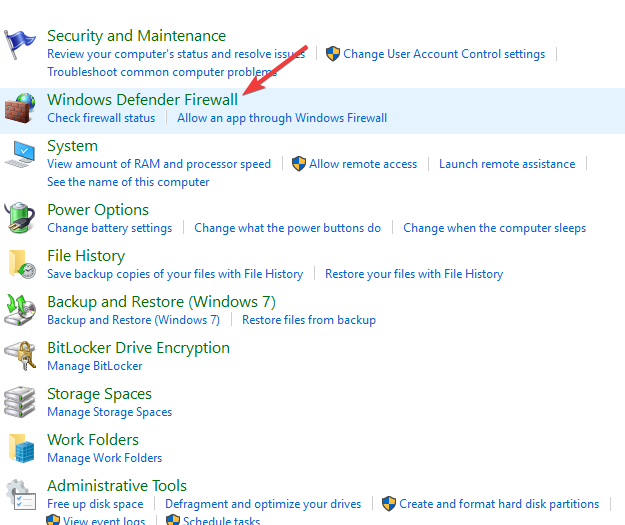The width and height of the screenshot is (625, 525).
Task: Open Backup and Restore (Windows 7) heading
Action: 161,302
